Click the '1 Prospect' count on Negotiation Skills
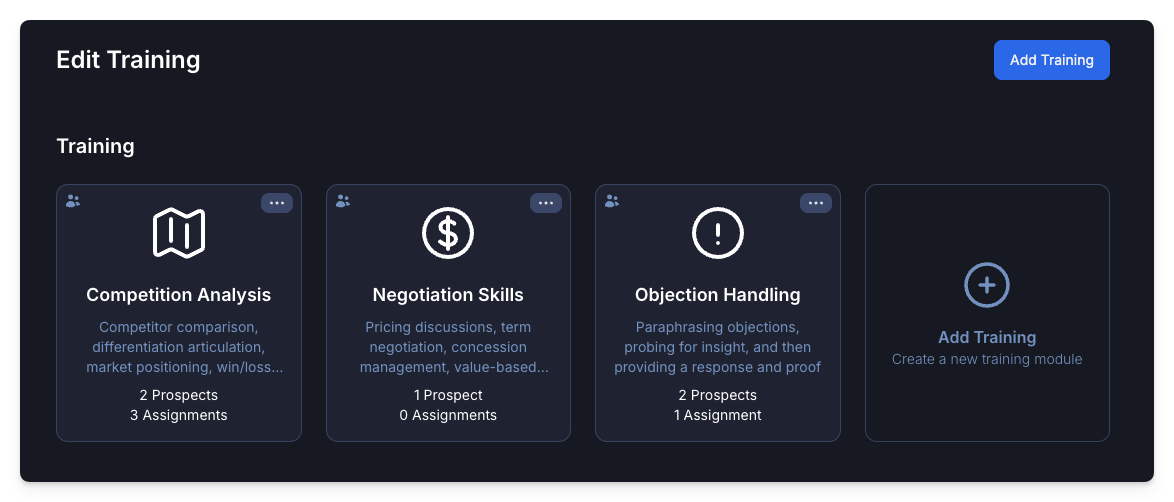Screen dimensions: 1174x502 [x=448, y=395]
